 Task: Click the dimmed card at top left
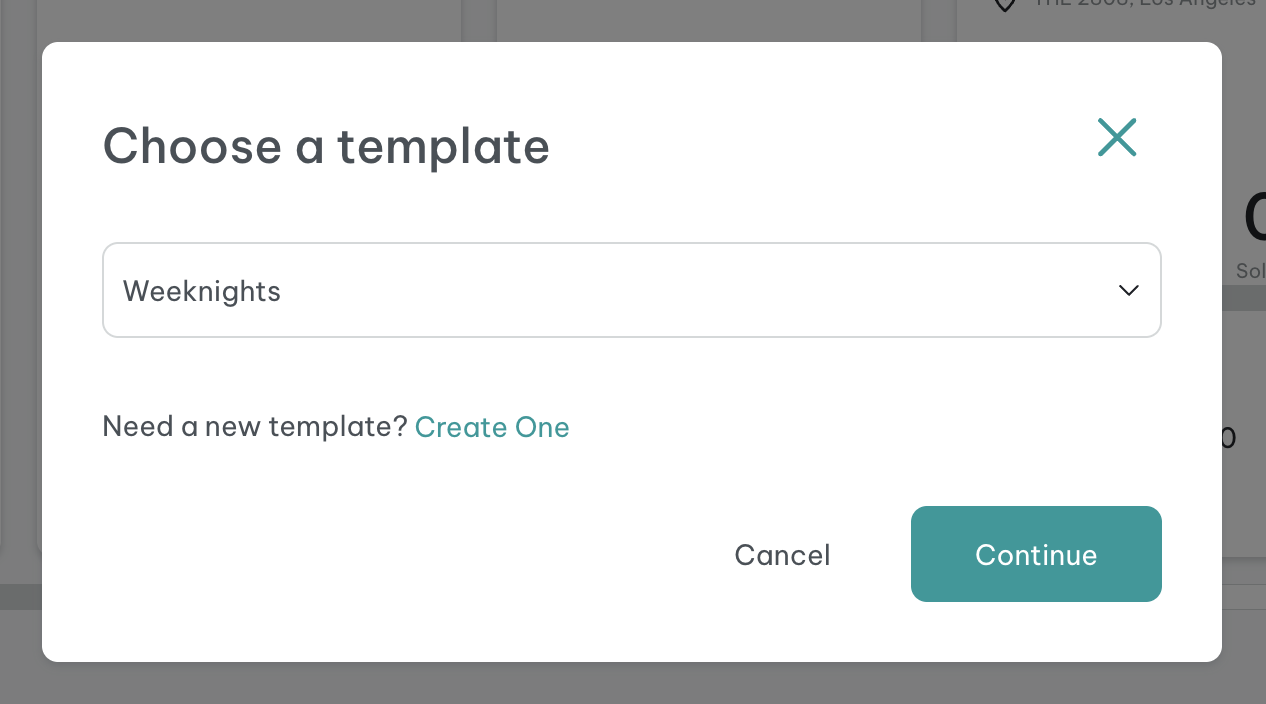tap(249, 20)
